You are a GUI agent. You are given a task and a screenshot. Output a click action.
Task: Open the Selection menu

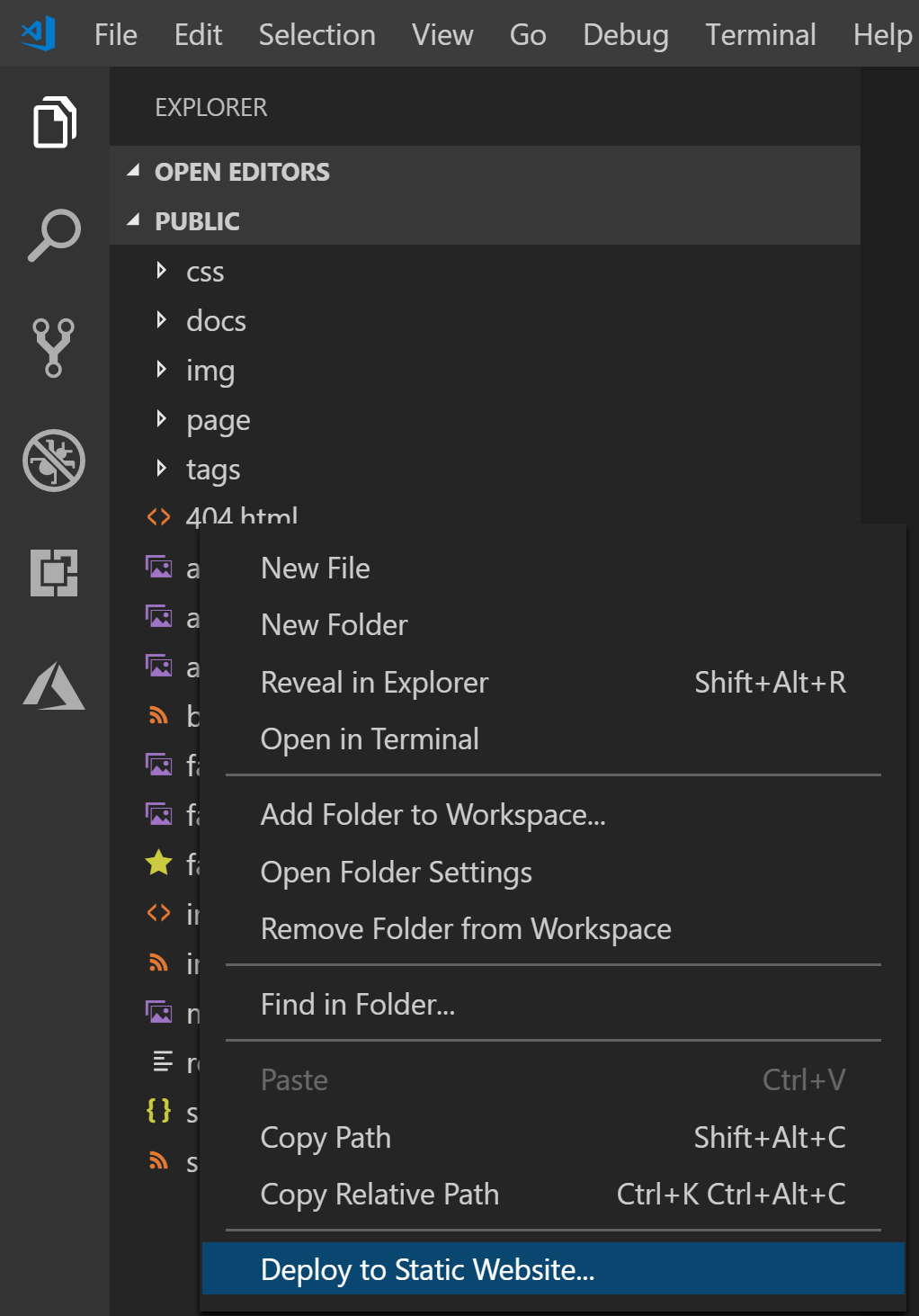pyautogui.click(x=317, y=34)
